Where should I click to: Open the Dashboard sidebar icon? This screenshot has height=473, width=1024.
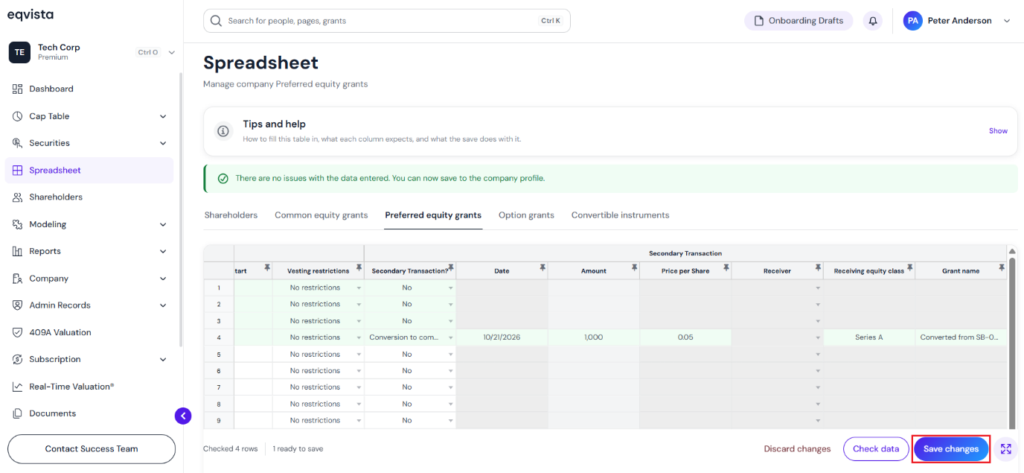18,89
